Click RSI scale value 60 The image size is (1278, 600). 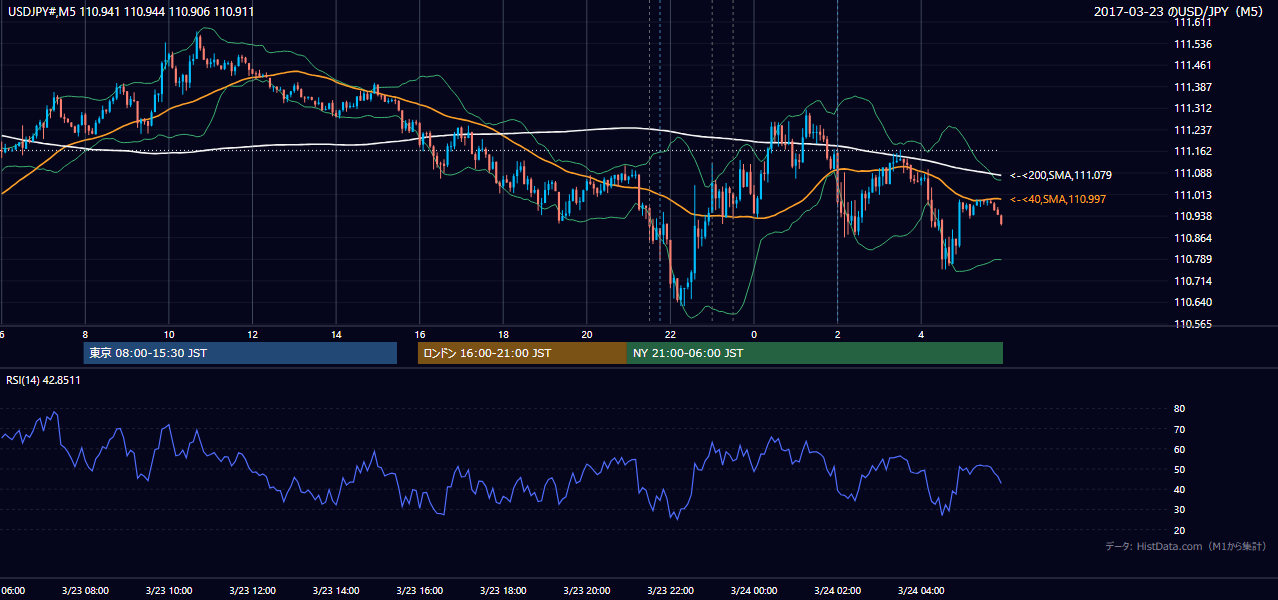click(x=1180, y=449)
